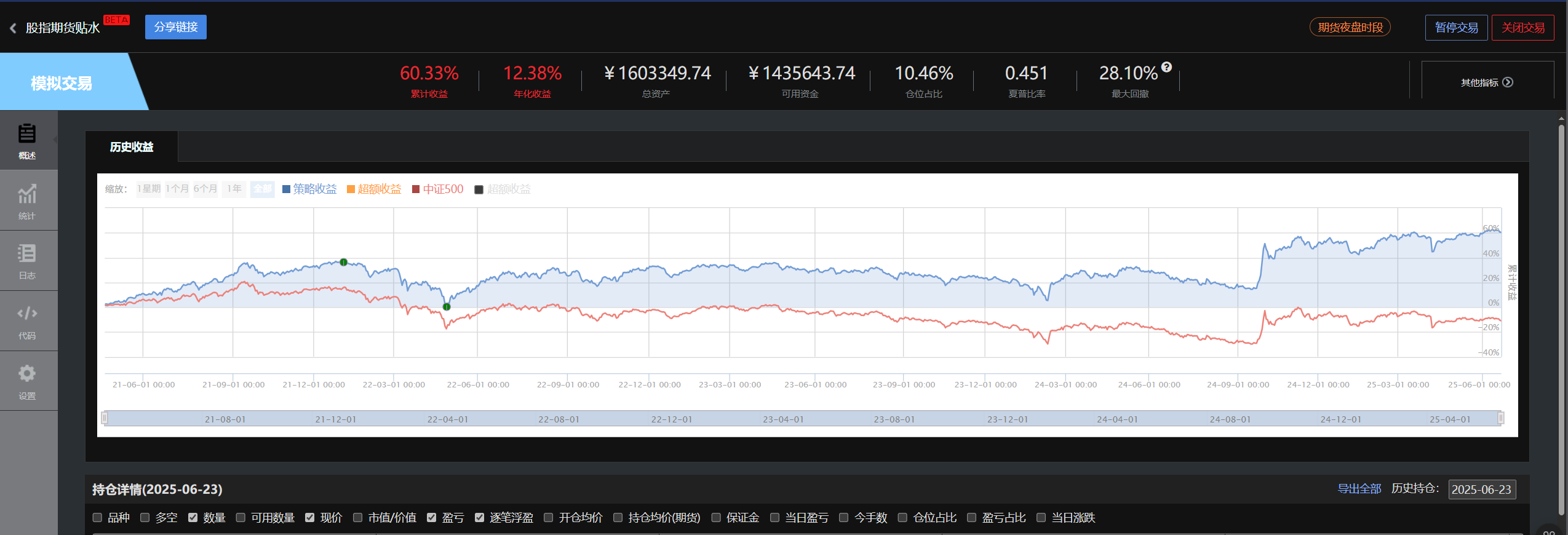Toggle the greyed-out 超额收益 legend series
Image resolution: width=1568 pixels, height=535 pixels.
[503, 189]
